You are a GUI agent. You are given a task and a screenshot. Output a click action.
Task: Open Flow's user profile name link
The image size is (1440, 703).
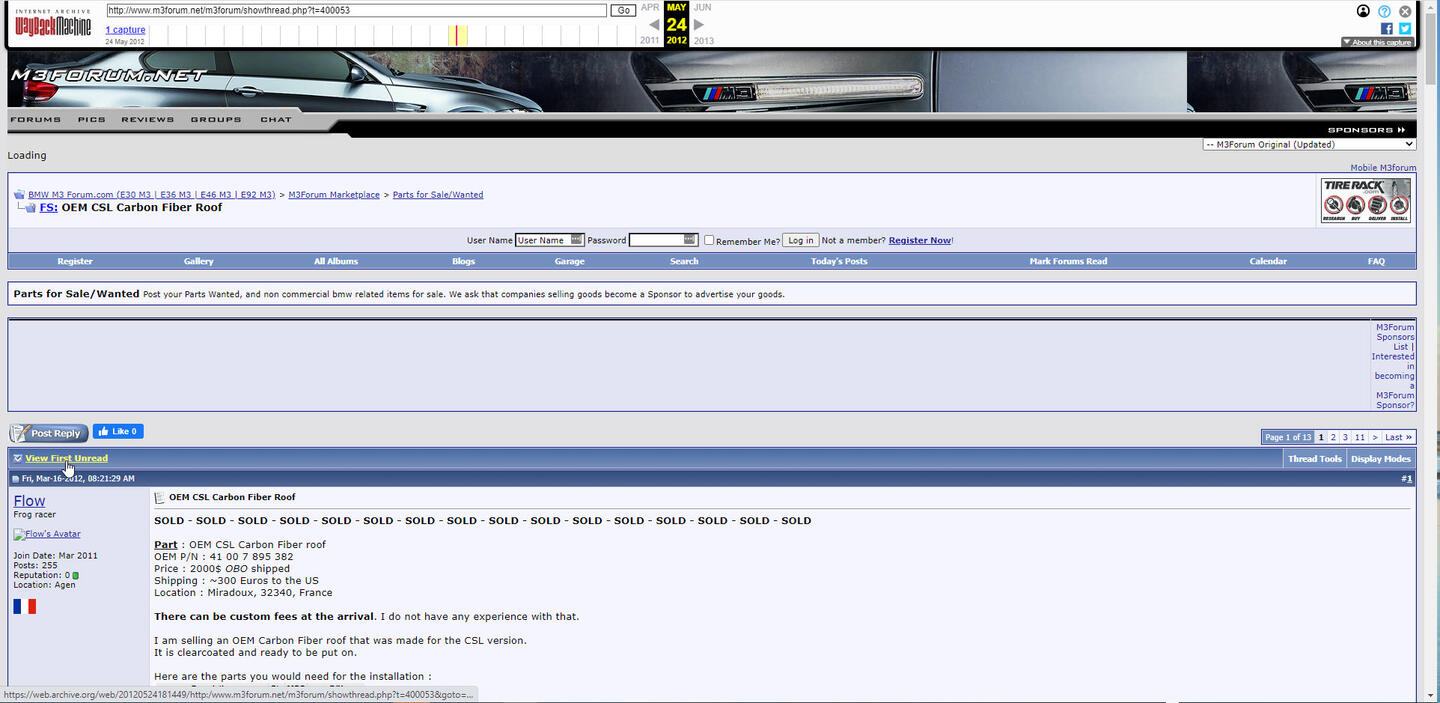29,500
